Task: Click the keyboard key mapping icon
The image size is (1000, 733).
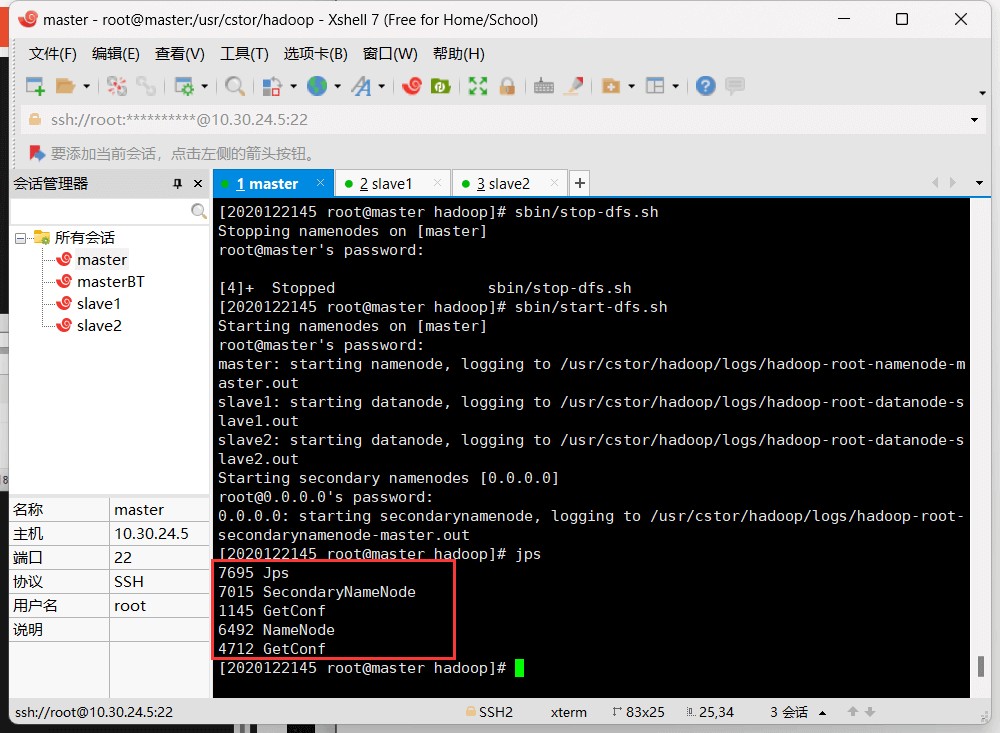Action: (x=544, y=86)
